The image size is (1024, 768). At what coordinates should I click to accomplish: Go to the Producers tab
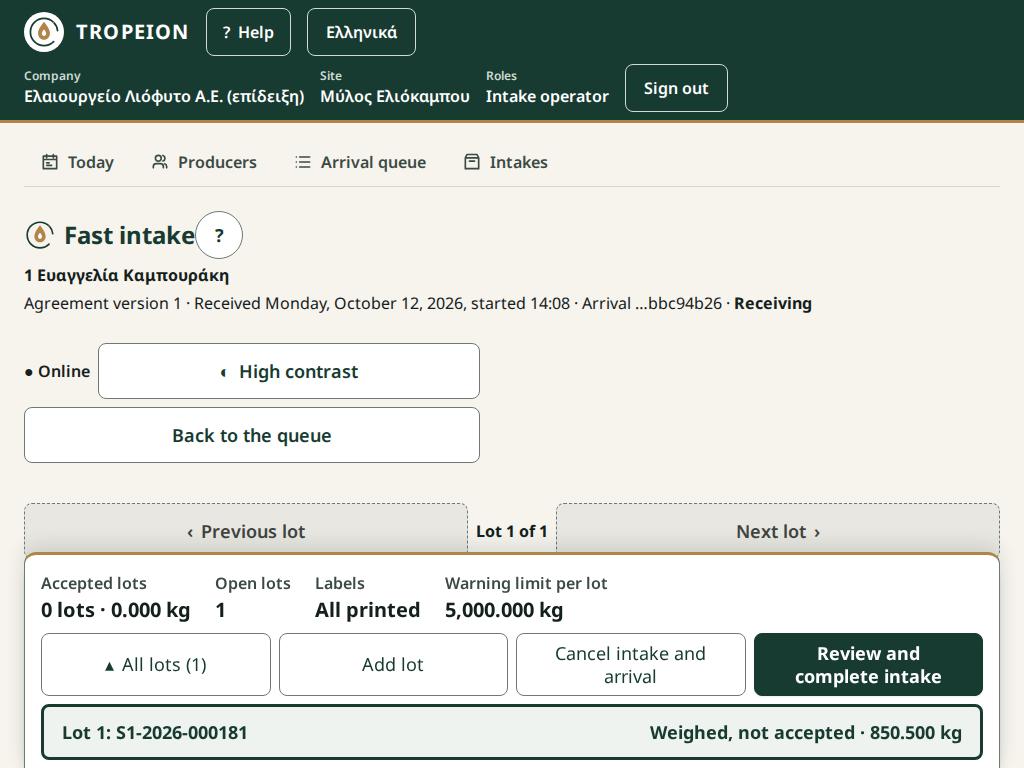tap(204, 162)
